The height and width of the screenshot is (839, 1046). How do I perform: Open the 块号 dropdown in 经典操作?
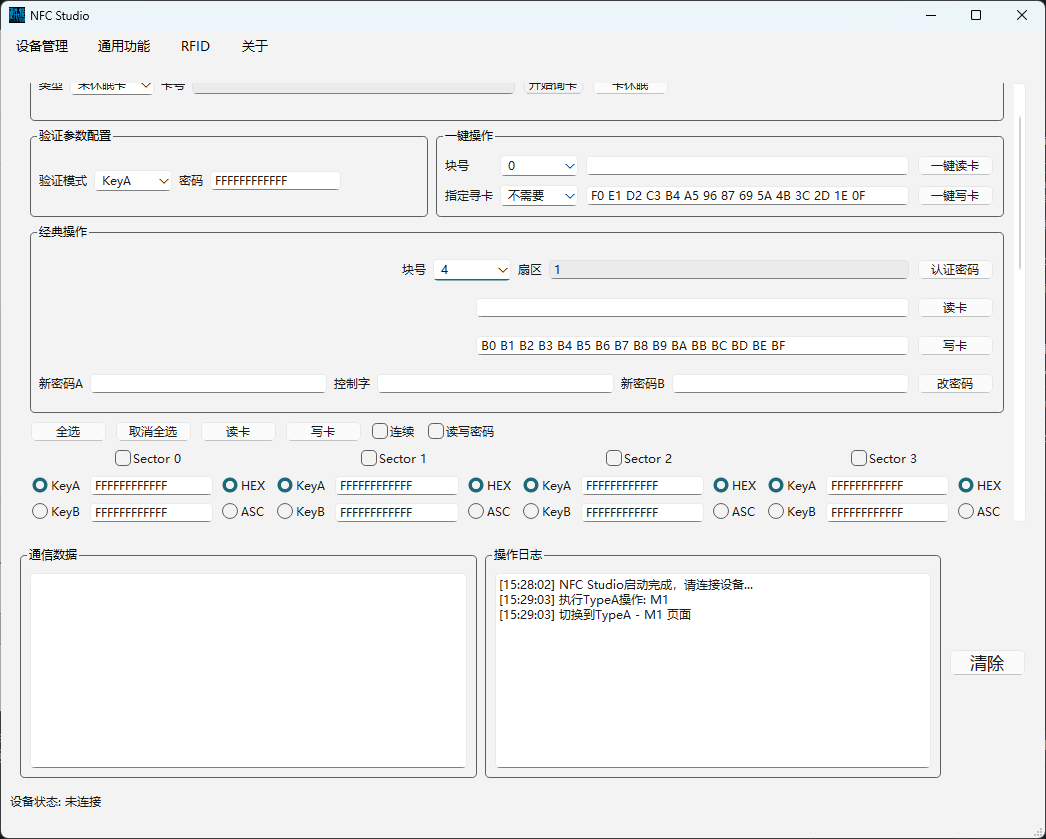click(473, 270)
